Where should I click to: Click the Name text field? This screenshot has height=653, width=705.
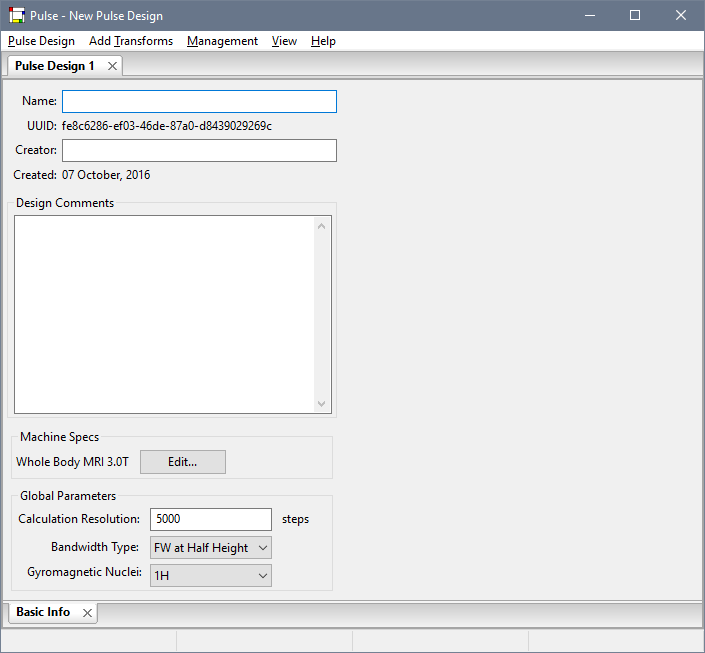point(199,102)
